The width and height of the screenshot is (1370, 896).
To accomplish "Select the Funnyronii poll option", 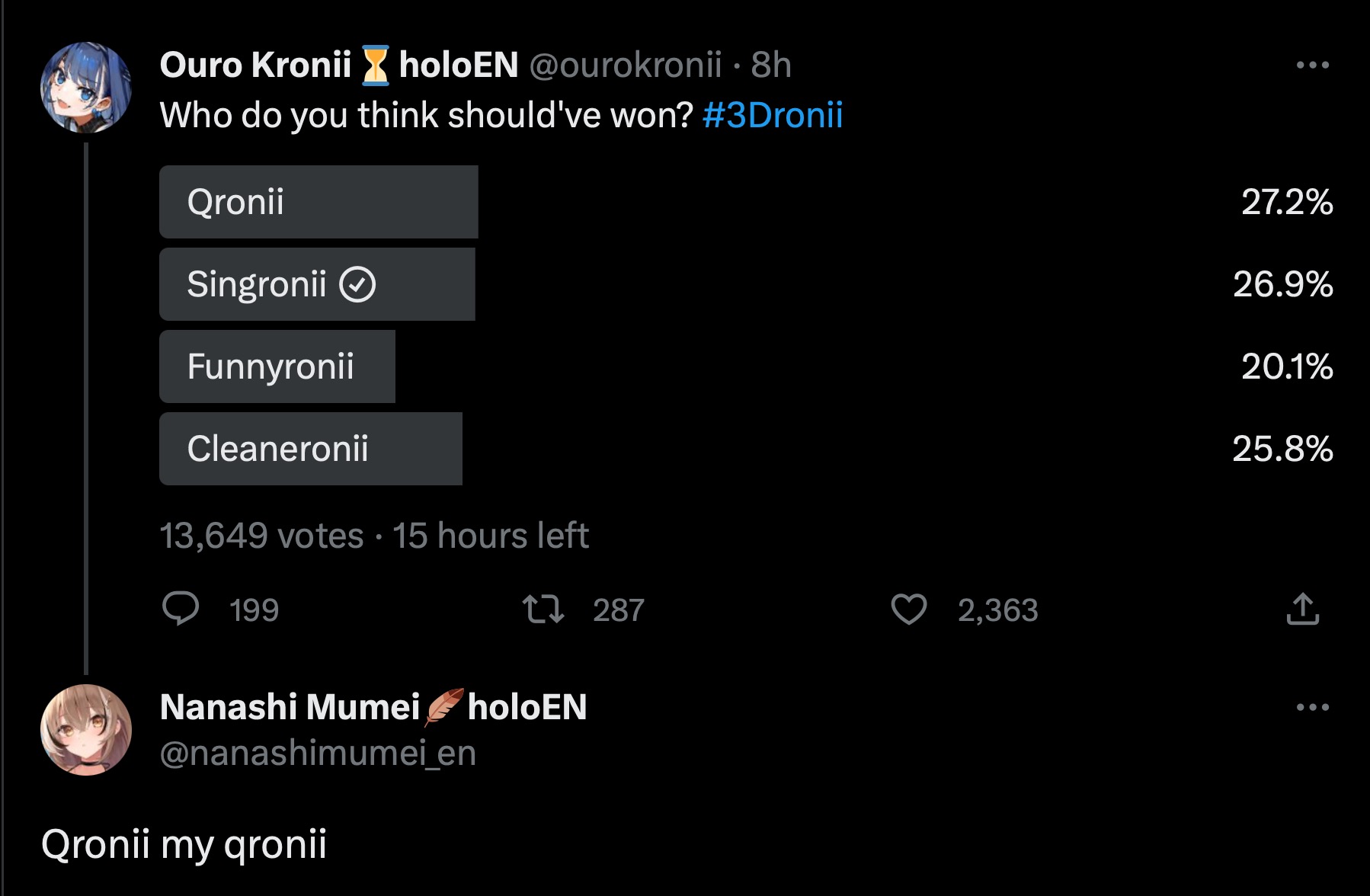I will 277,366.
